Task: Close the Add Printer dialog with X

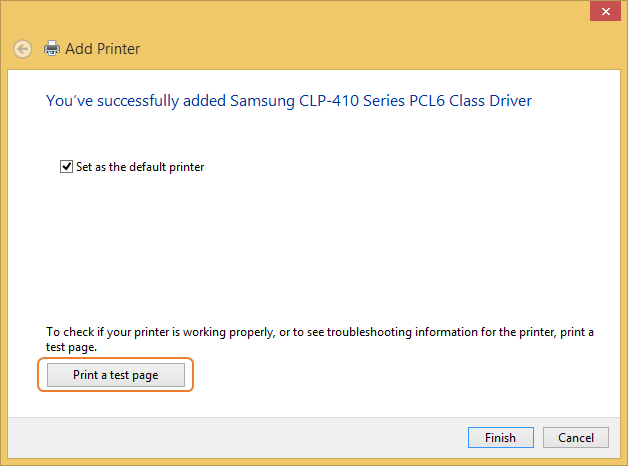Action: click(x=606, y=11)
